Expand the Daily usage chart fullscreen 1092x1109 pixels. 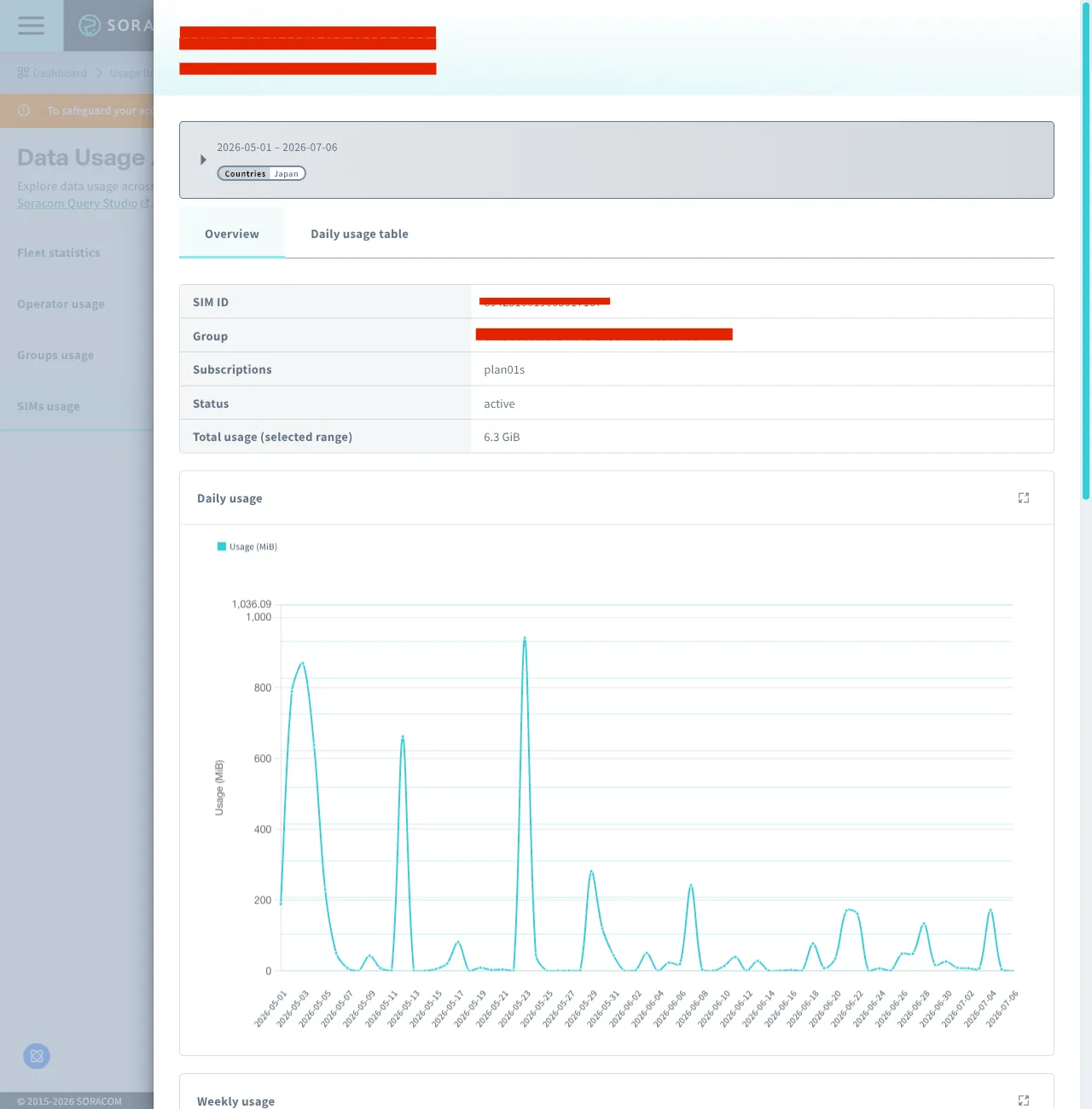[1024, 498]
